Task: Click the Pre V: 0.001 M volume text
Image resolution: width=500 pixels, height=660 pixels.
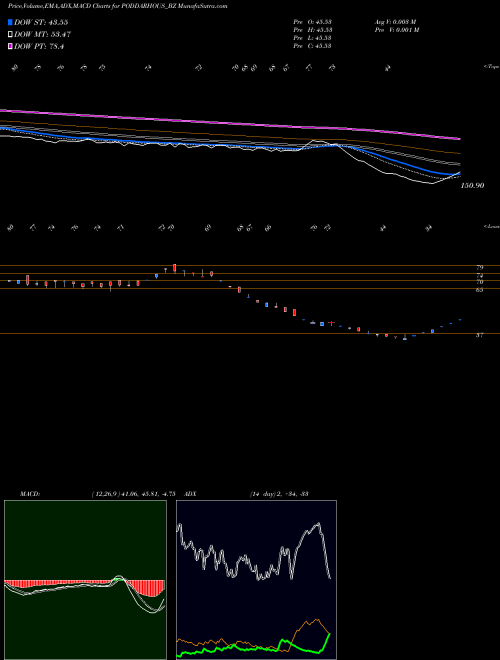Action: [x=396, y=30]
